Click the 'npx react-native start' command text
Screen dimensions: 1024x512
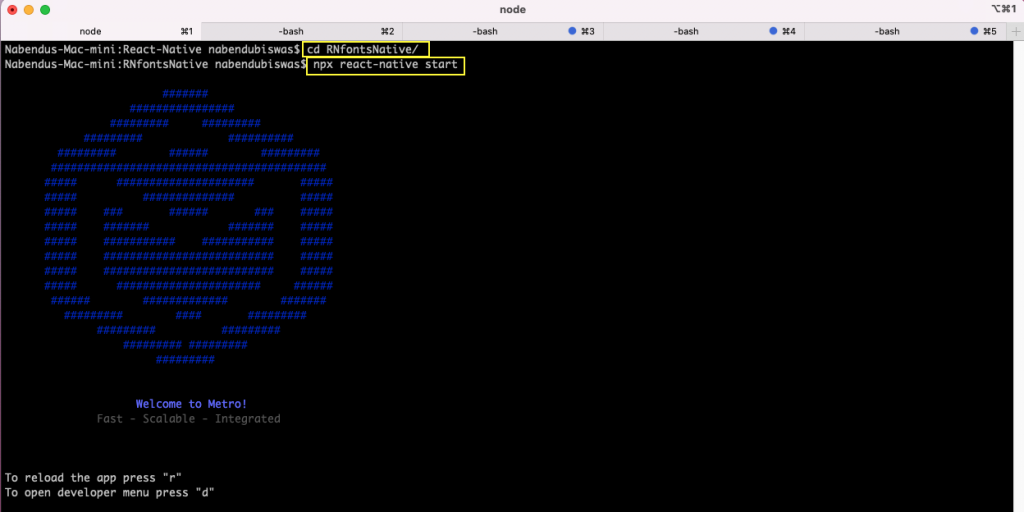coord(385,65)
